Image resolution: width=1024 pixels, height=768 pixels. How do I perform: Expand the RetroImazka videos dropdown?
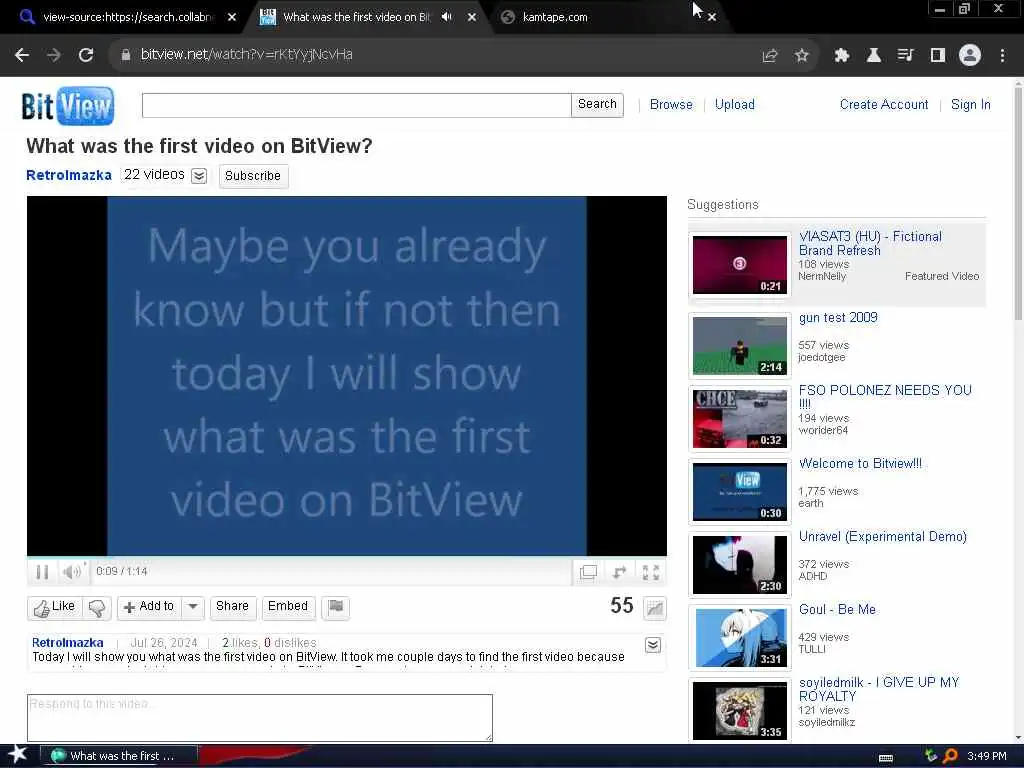(x=199, y=176)
